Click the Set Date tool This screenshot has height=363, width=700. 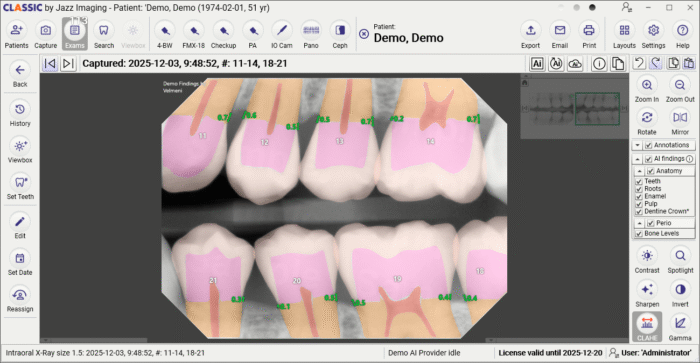(x=20, y=263)
